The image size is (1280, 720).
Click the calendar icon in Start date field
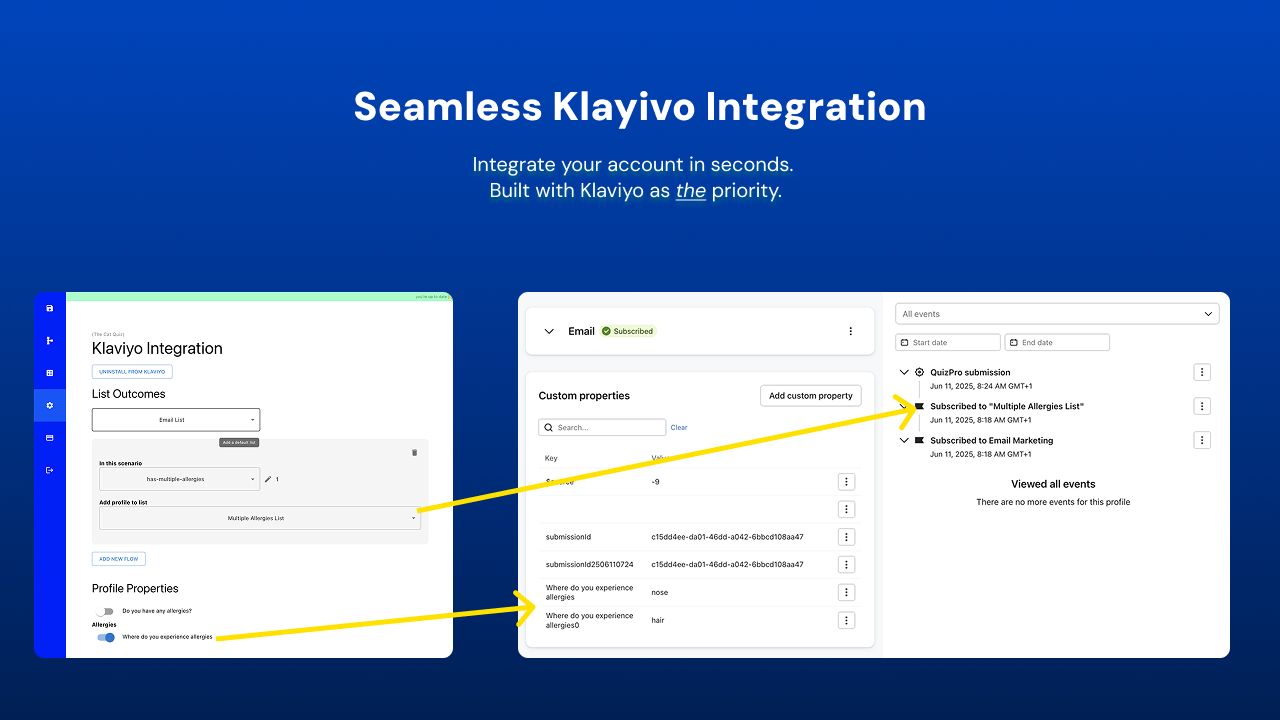pos(905,342)
